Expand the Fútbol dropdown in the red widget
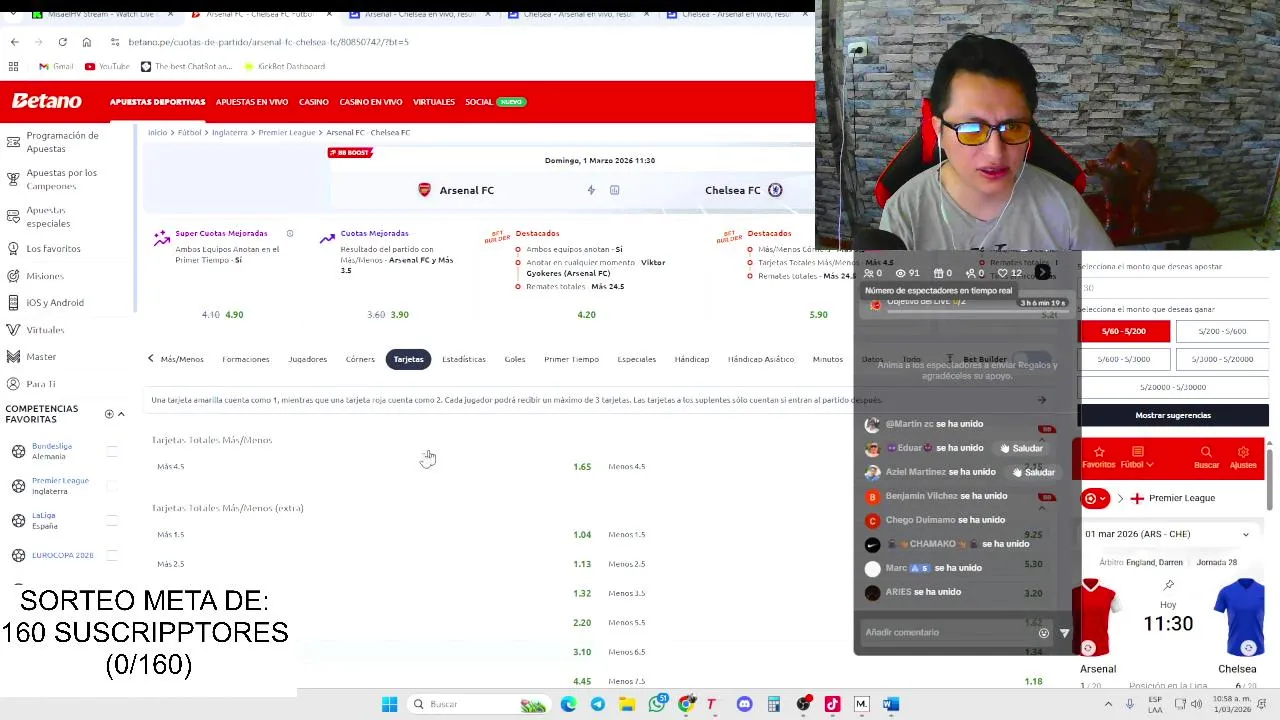The height and width of the screenshot is (720, 1280). [x=1137, y=458]
